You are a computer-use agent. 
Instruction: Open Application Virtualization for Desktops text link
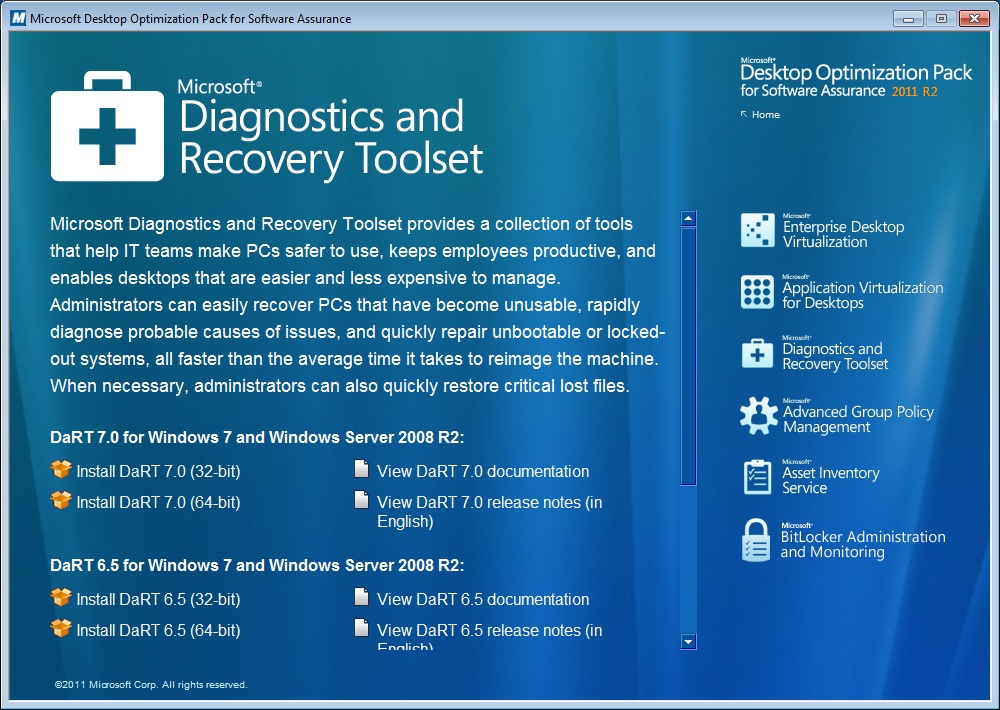pyautogui.click(x=862, y=295)
